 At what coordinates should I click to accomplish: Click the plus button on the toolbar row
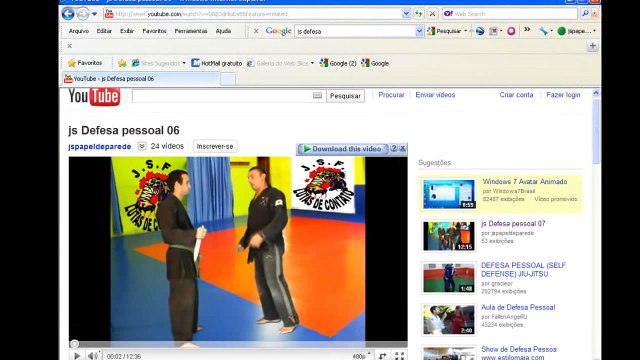[593, 46]
